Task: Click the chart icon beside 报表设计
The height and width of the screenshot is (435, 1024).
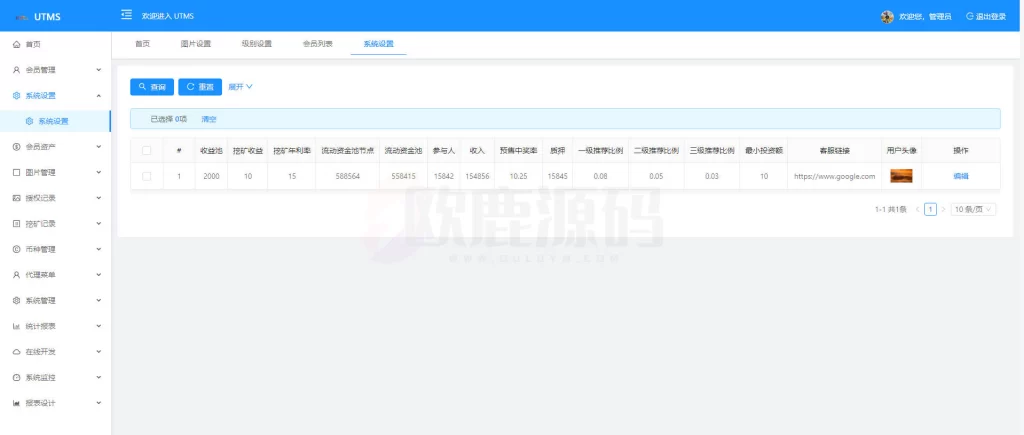Action: (x=16, y=403)
